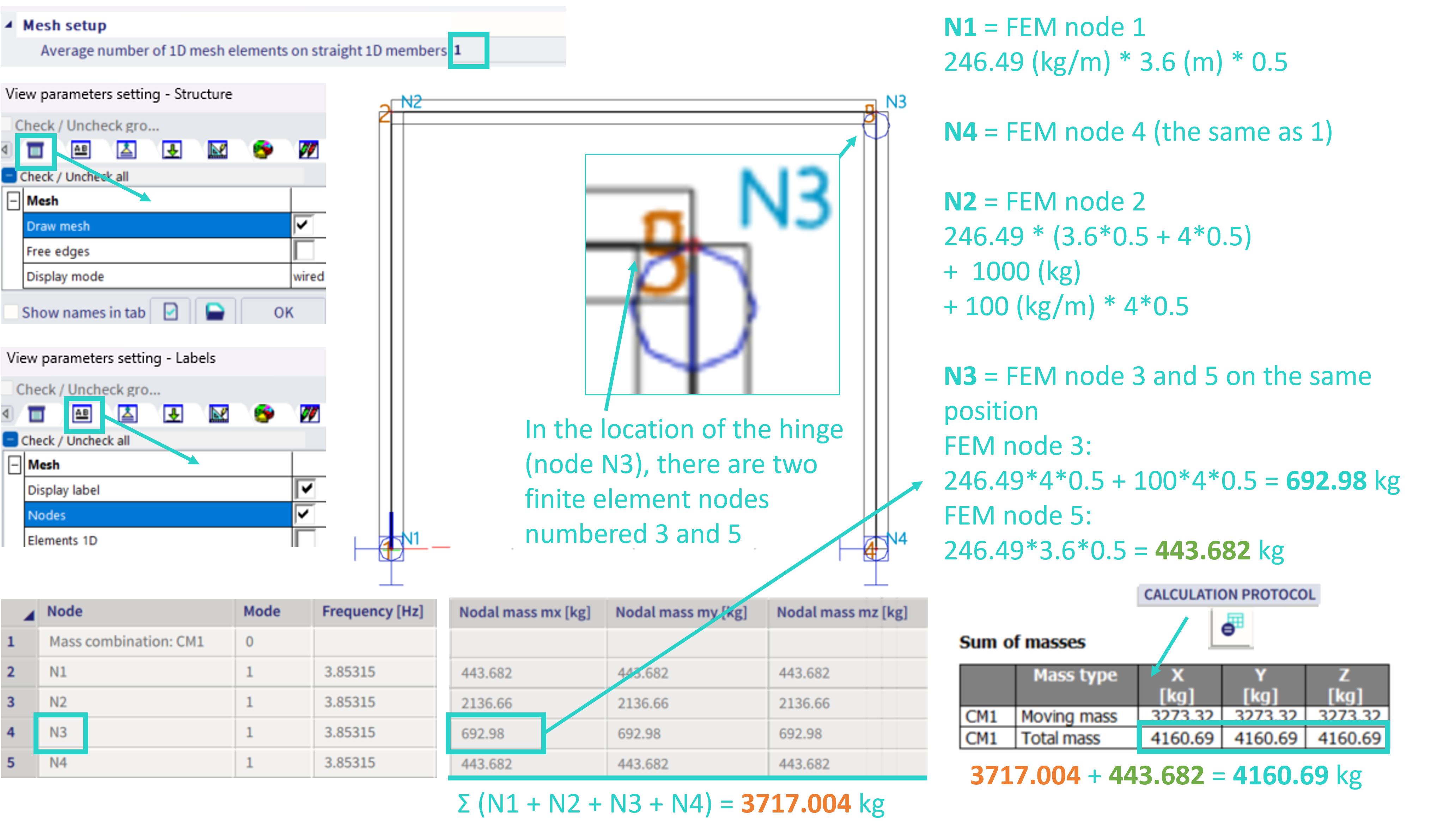Image resolution: width=1431 pixels, height=840 pixels.
Task: Check the Free edges checkbox
Action: pyautogui.click(x=304, y=250)
